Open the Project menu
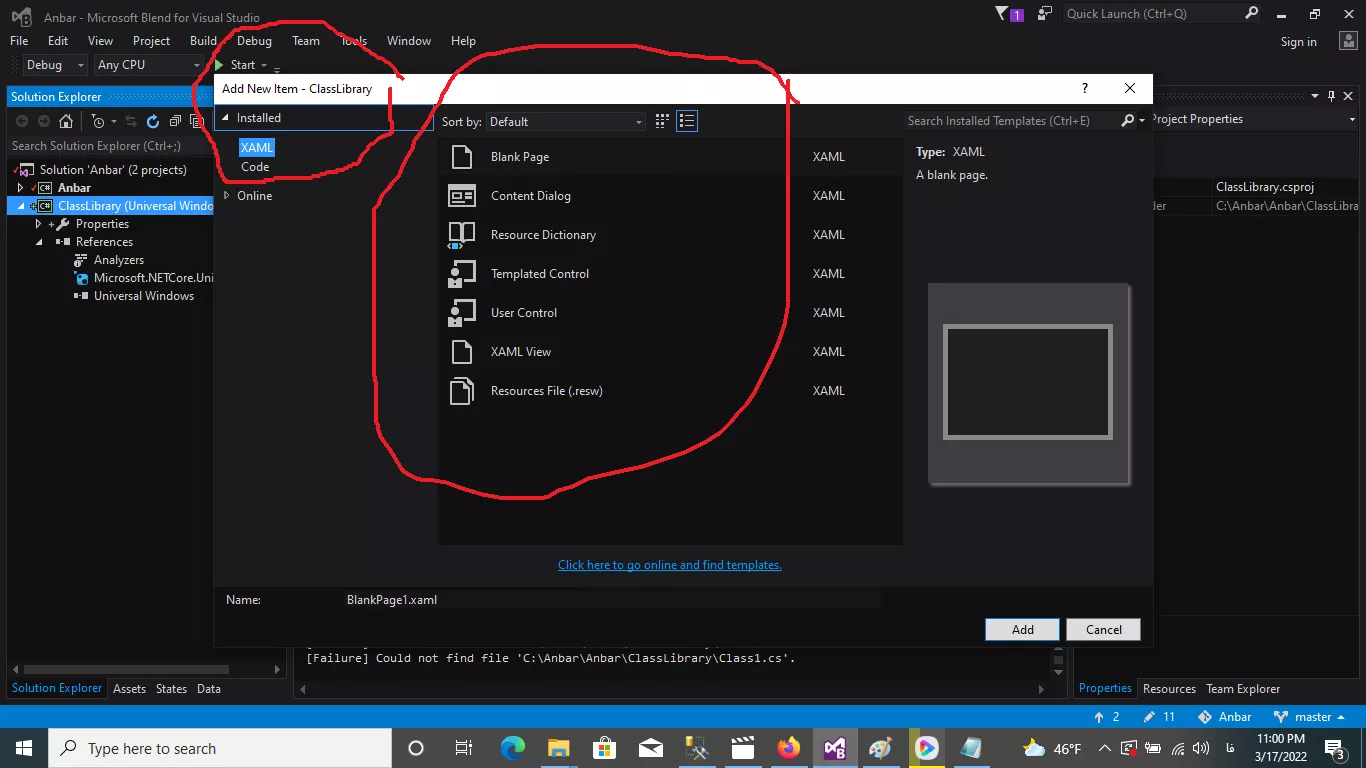 (x=151, y=41)
